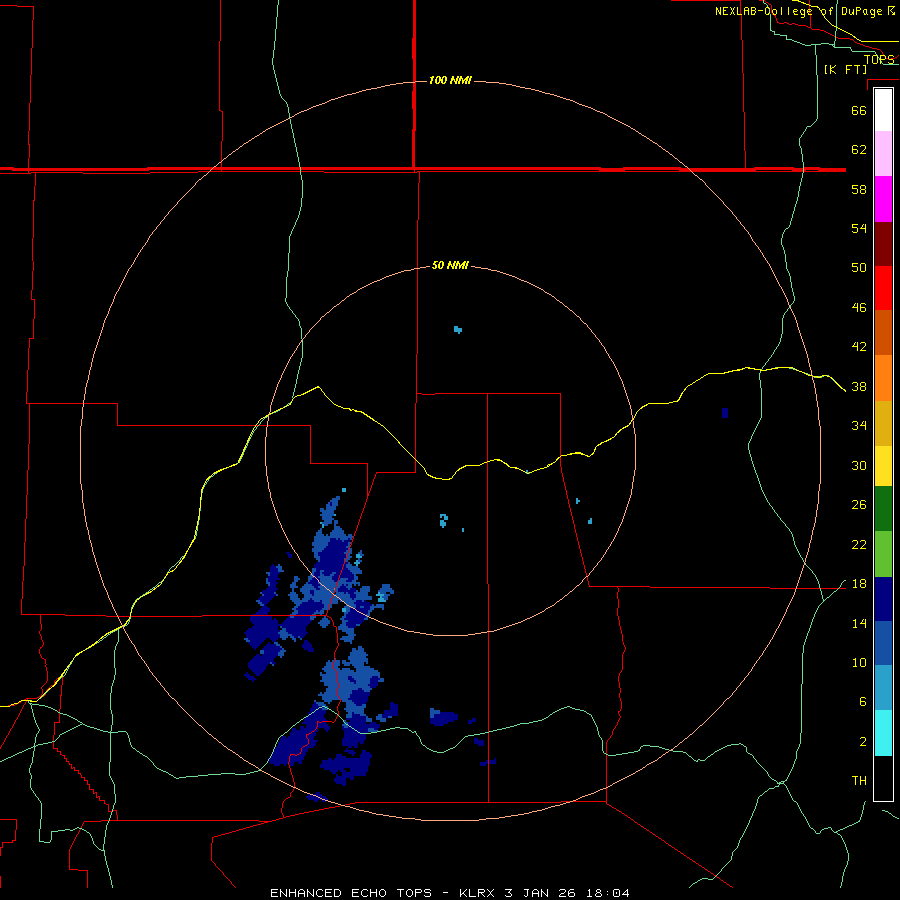Pick the light sky-blue legend swatch

point(883,688)
